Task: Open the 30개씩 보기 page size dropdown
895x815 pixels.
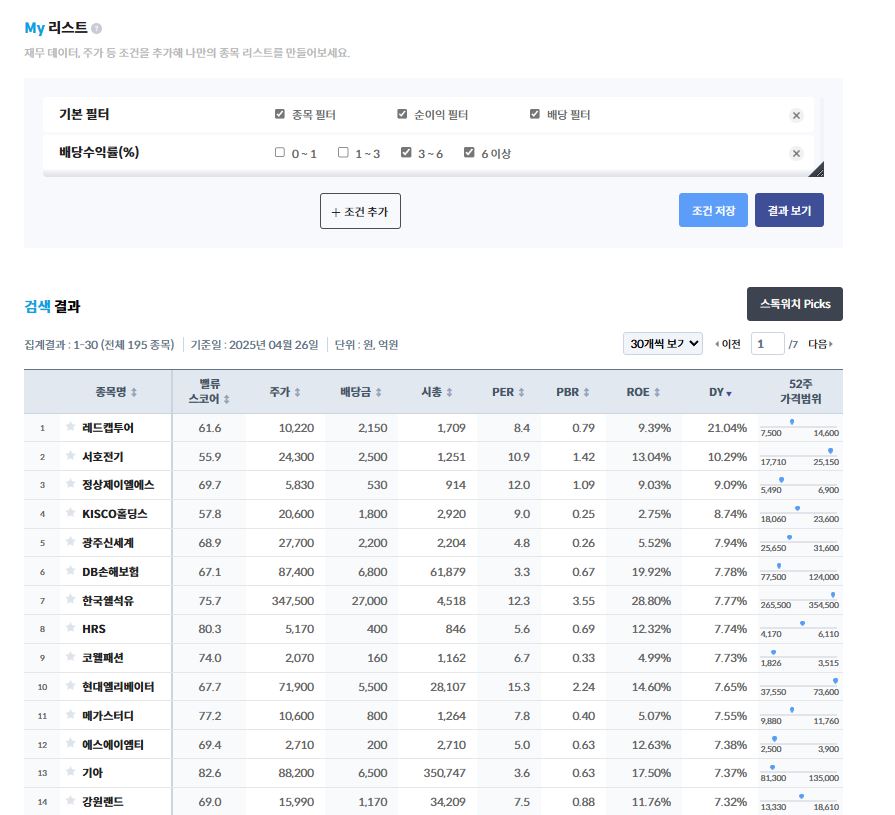Action: [x=663, y=344]
